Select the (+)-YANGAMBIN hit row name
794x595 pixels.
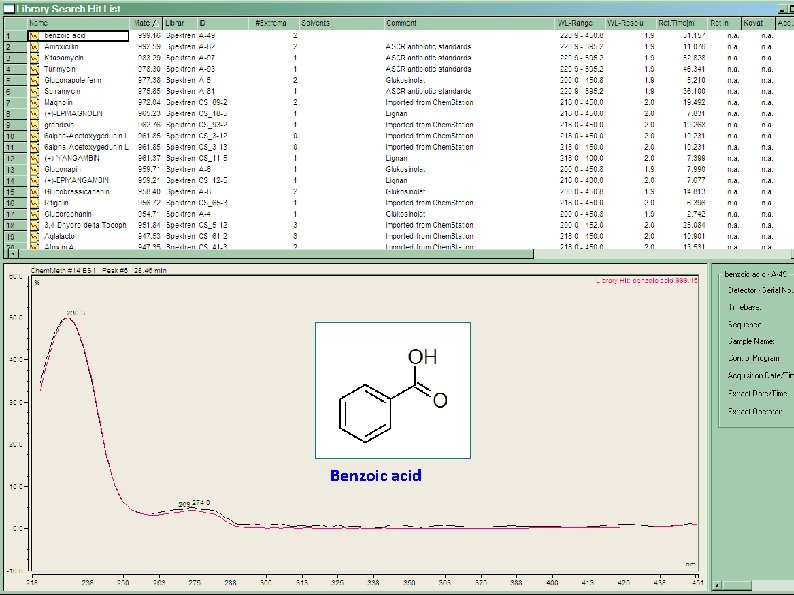71,158
